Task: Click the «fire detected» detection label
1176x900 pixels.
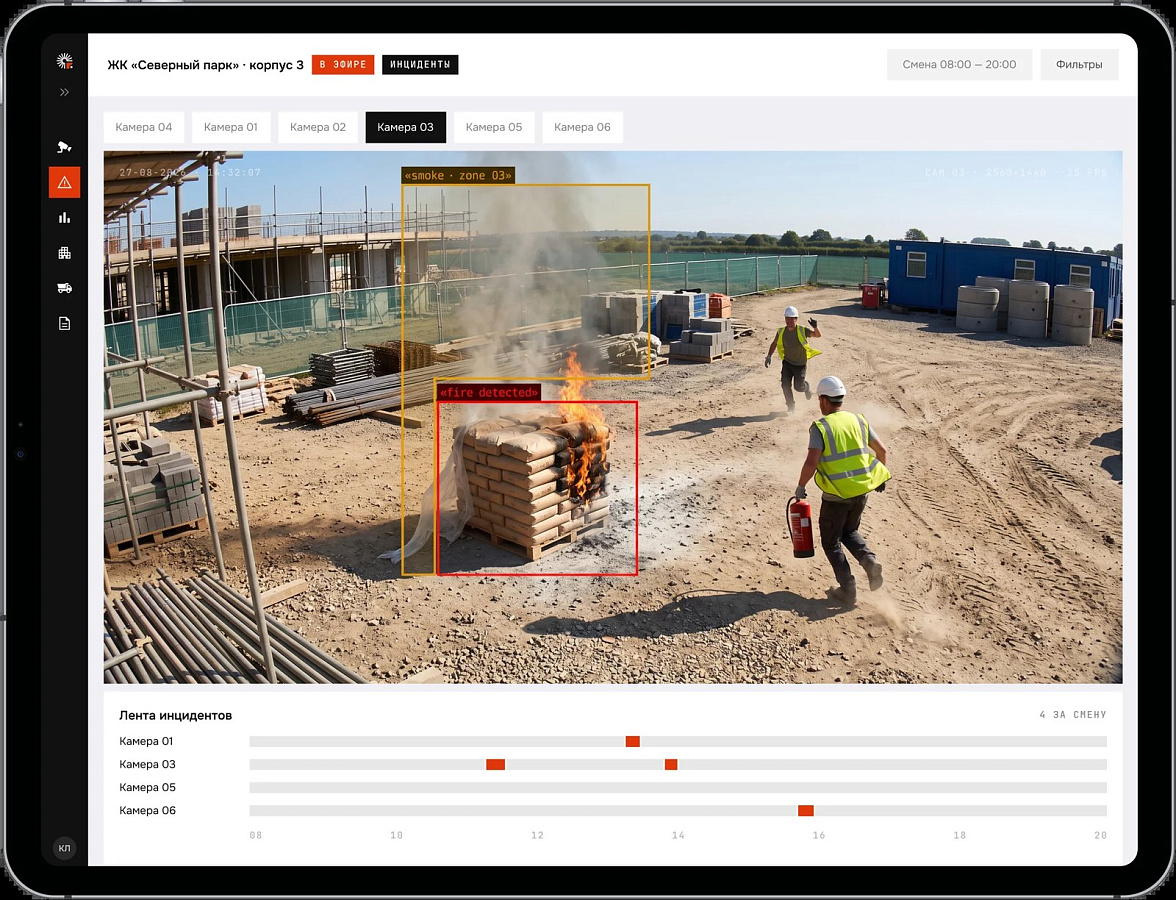Action: 489,393
